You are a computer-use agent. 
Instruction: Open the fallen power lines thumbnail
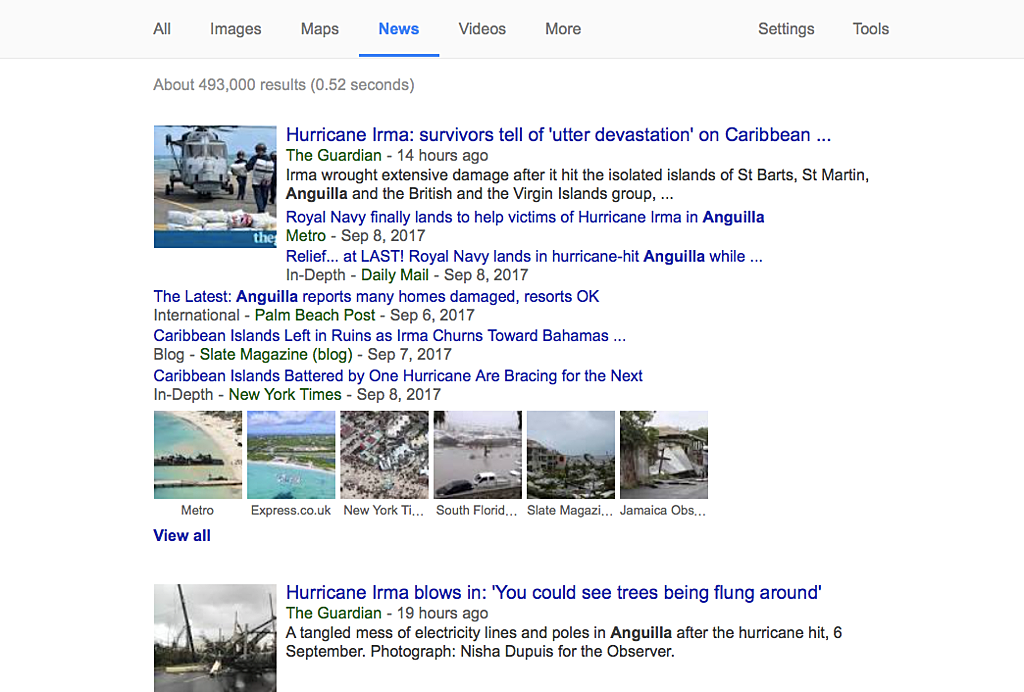tap(215, 638)
